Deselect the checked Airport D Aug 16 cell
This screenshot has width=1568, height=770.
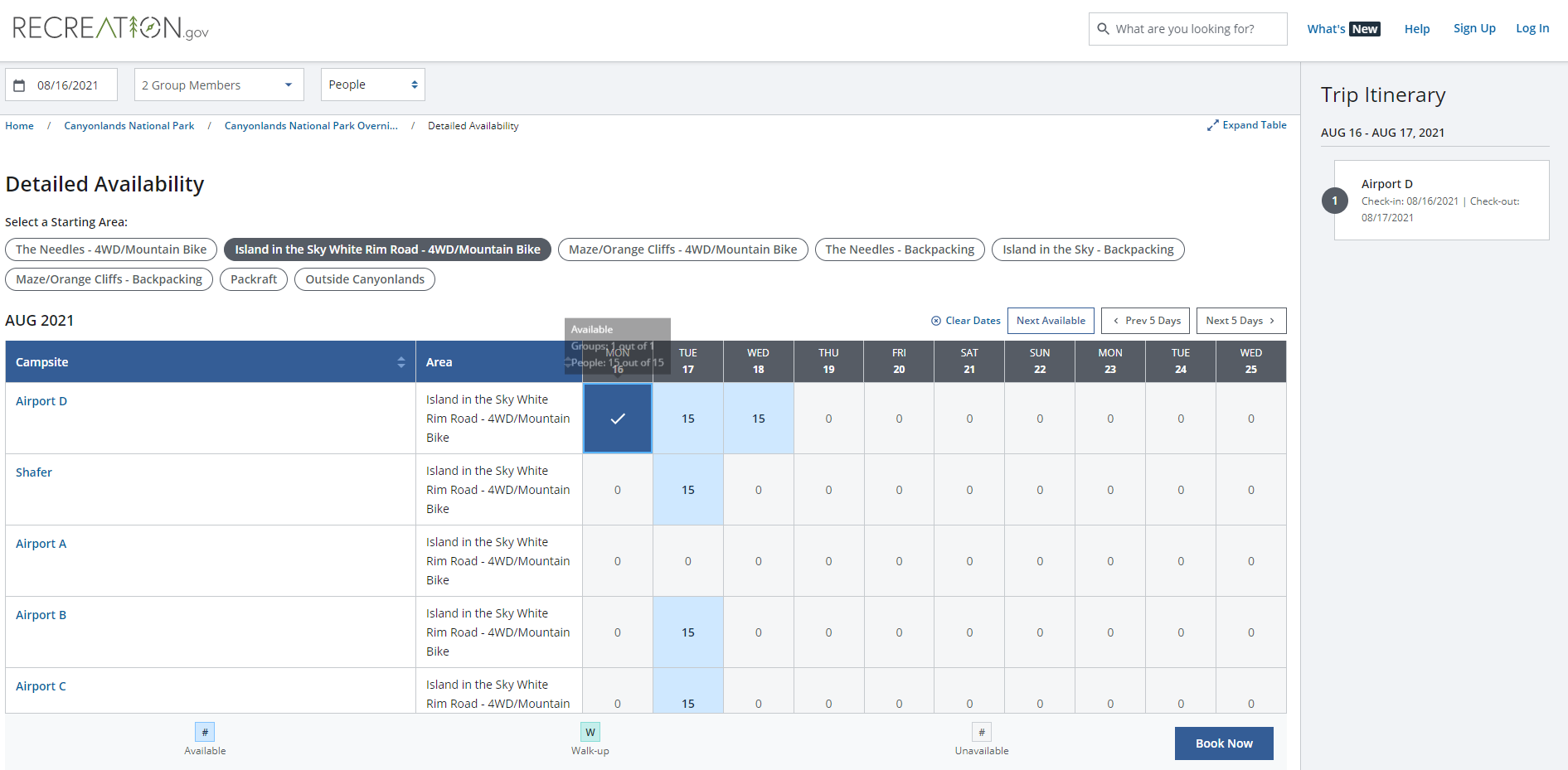click(618, 419)
